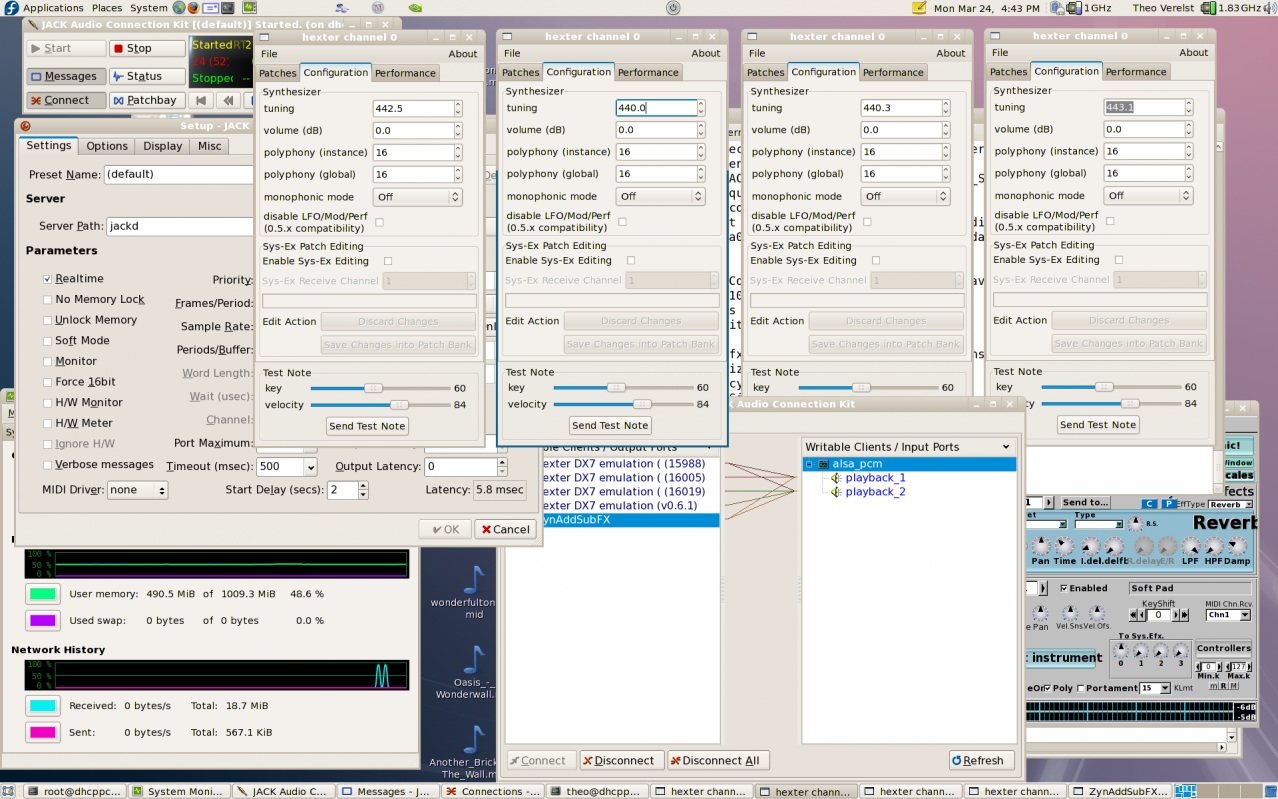The image size is (1278, 799).
Task: Launch Firefox from the top panel
Action: click(193, 8)
